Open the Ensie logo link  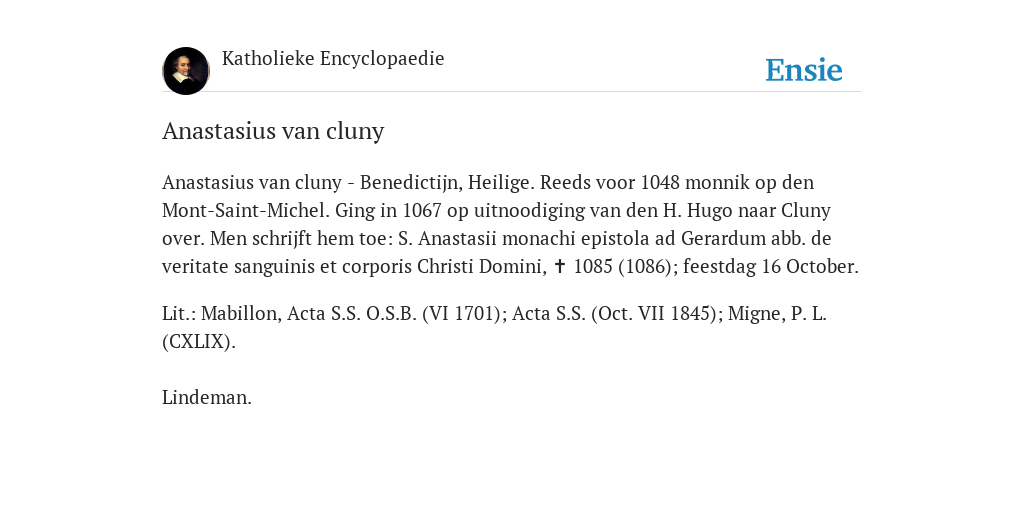coord(804,70)
